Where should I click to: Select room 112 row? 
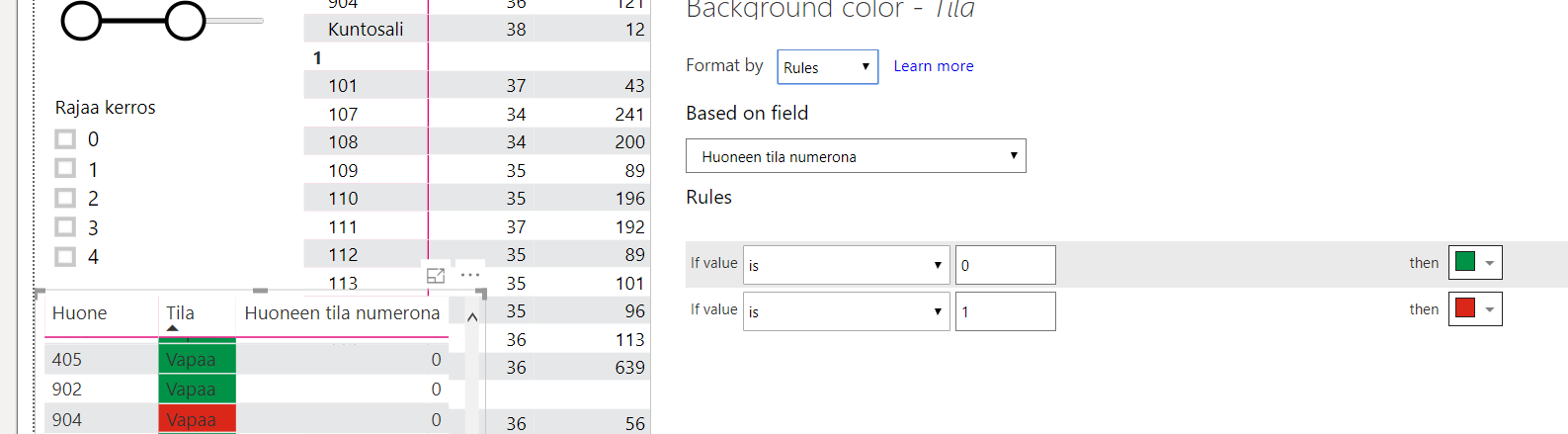(476, 254)
